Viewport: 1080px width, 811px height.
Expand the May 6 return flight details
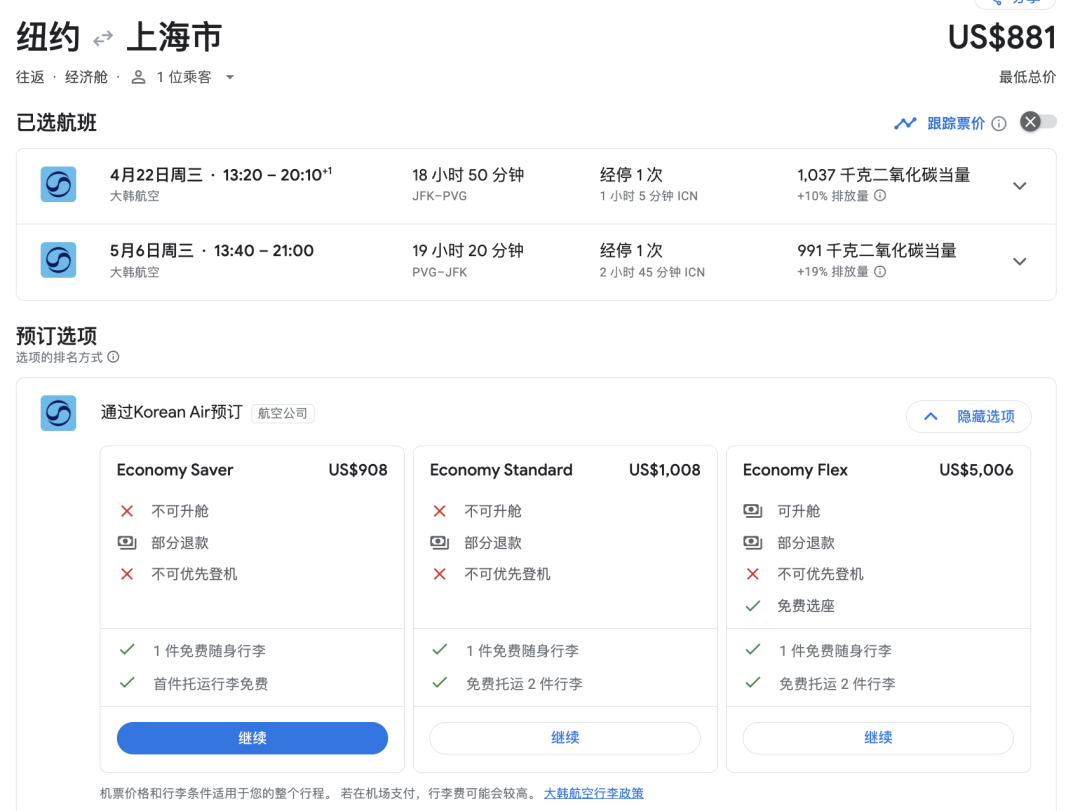tap(1019, 262)
